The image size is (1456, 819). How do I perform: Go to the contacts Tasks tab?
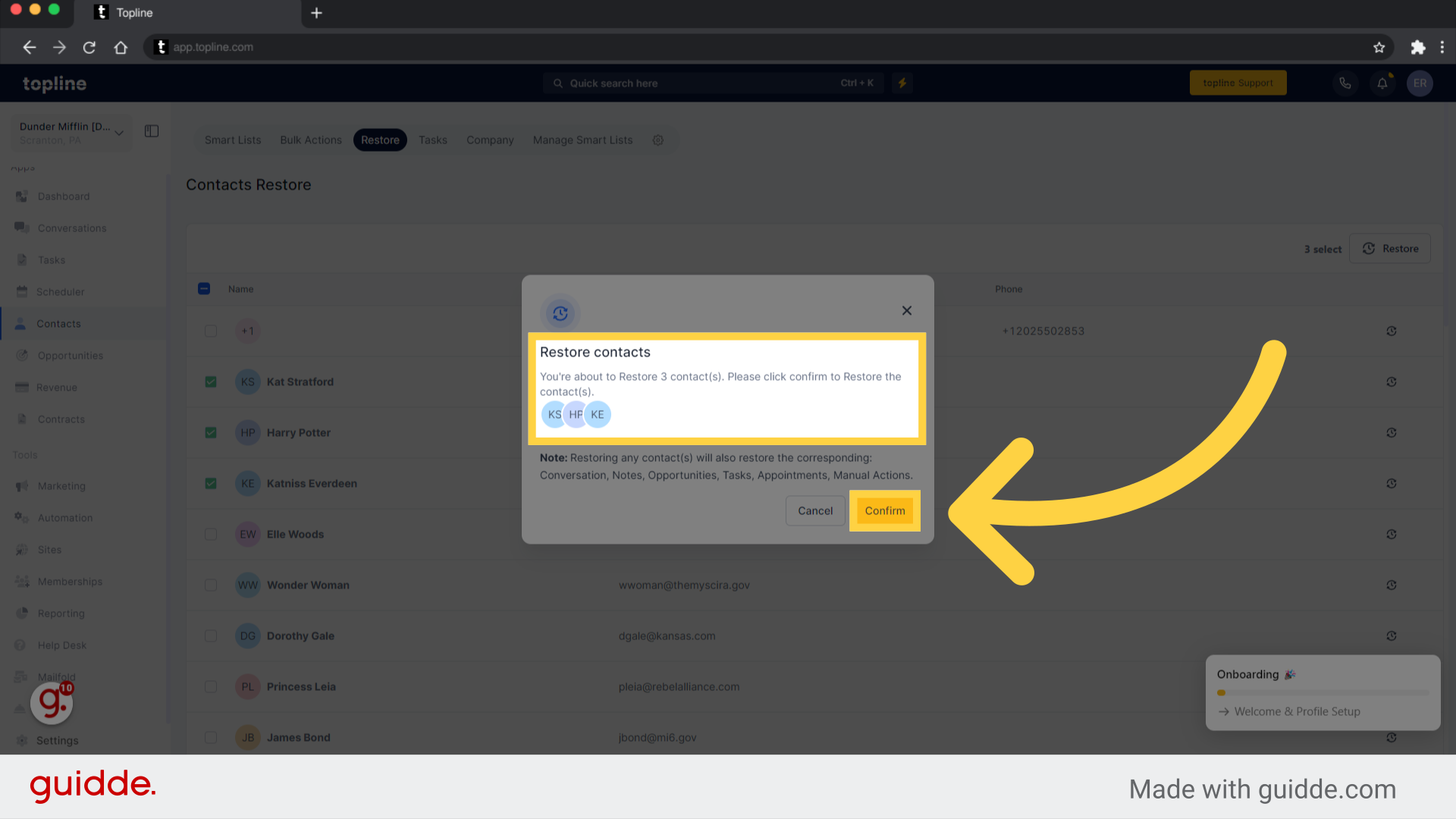[433, 140]
